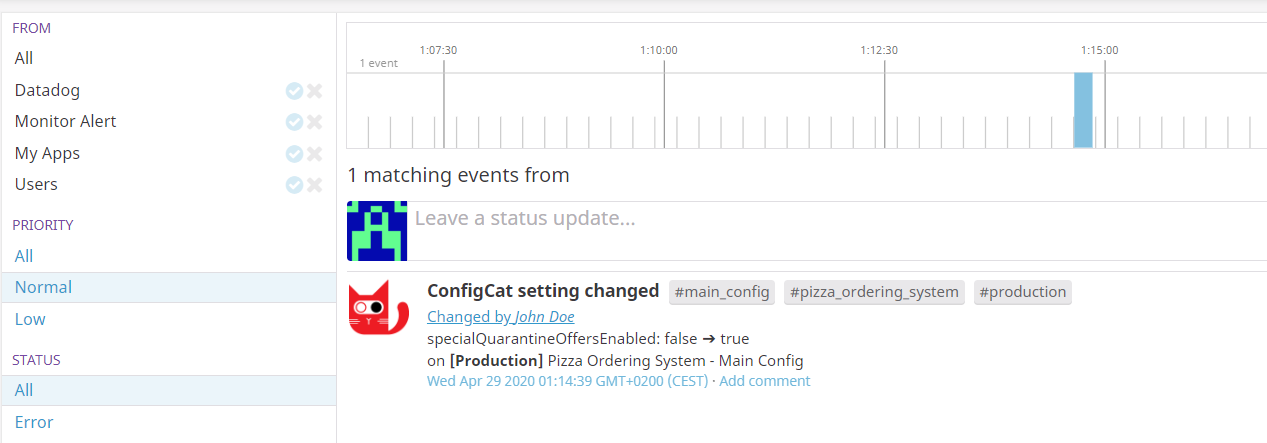Click the X icon next to Datadog
This screenshot has width=1267, height=443.
[x=314, y=91]
